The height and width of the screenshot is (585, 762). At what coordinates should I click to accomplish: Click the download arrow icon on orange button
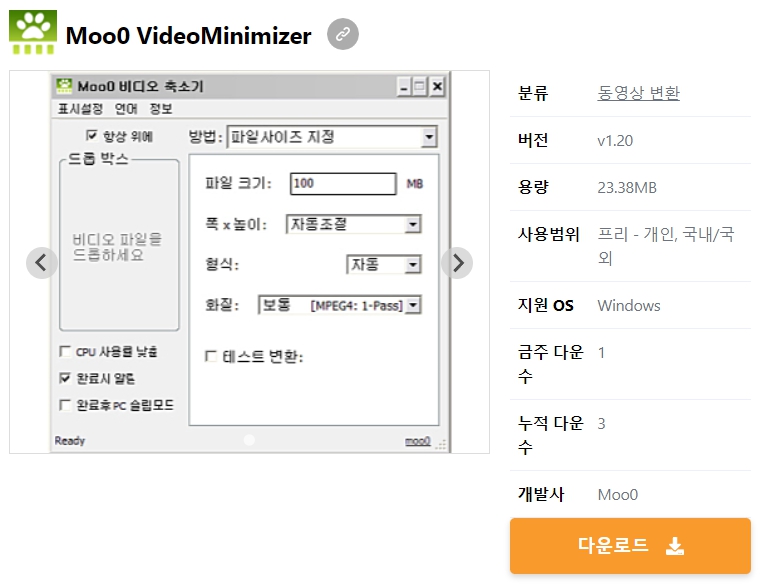tap(675, 546)
